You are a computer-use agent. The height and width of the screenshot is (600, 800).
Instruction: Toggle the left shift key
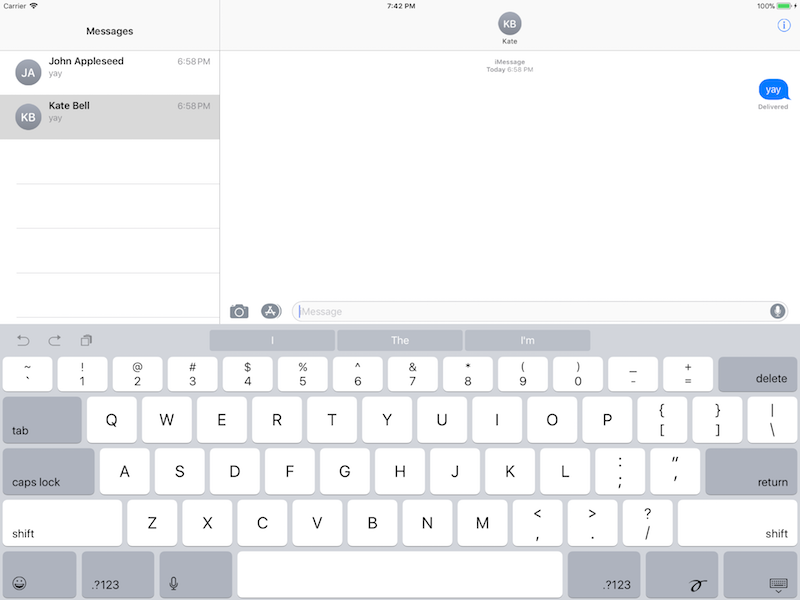[62, 523]
